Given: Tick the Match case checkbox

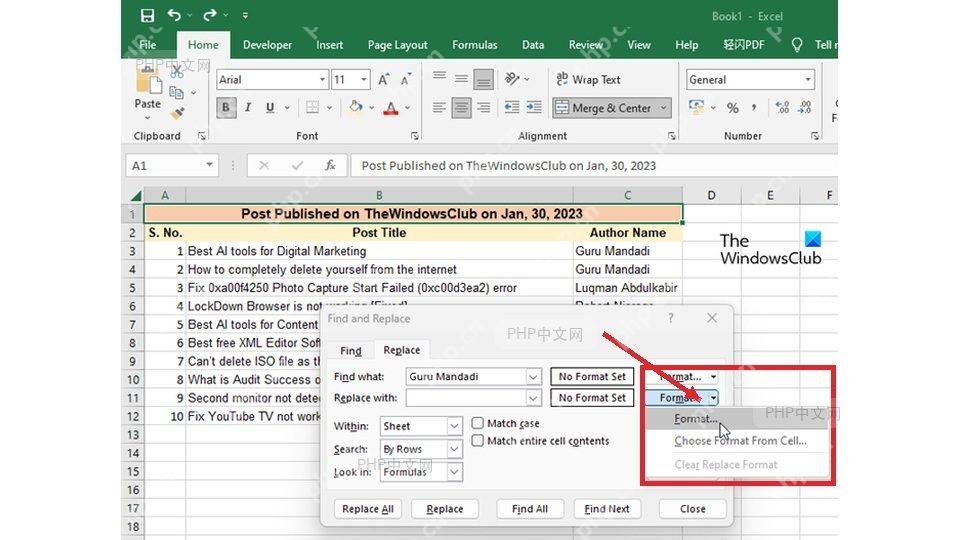Looking at the screenshot, I should [478, 423].
